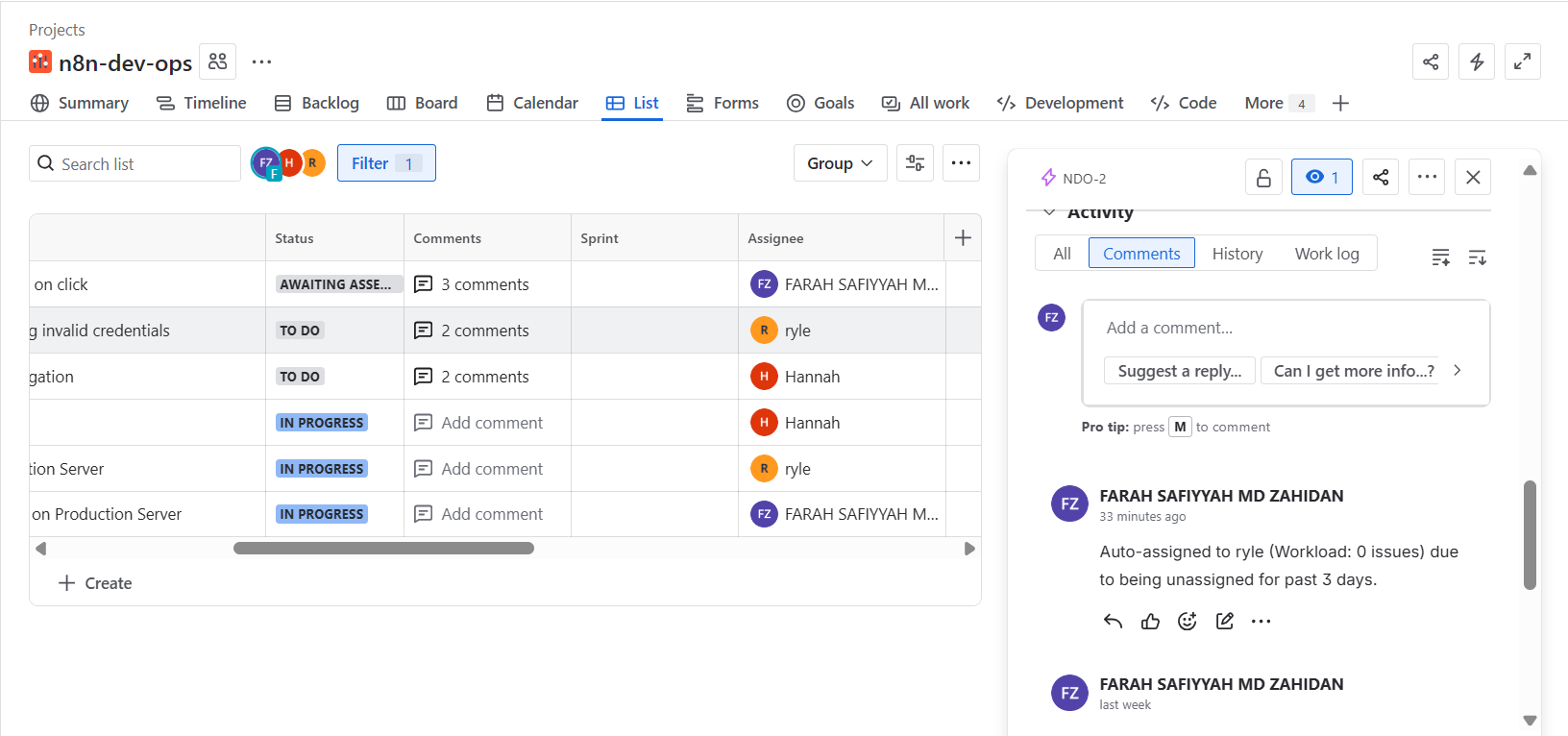
Task: Edit the auto-assigned comment with pencil icon
Action: (x=1225, y=622)
